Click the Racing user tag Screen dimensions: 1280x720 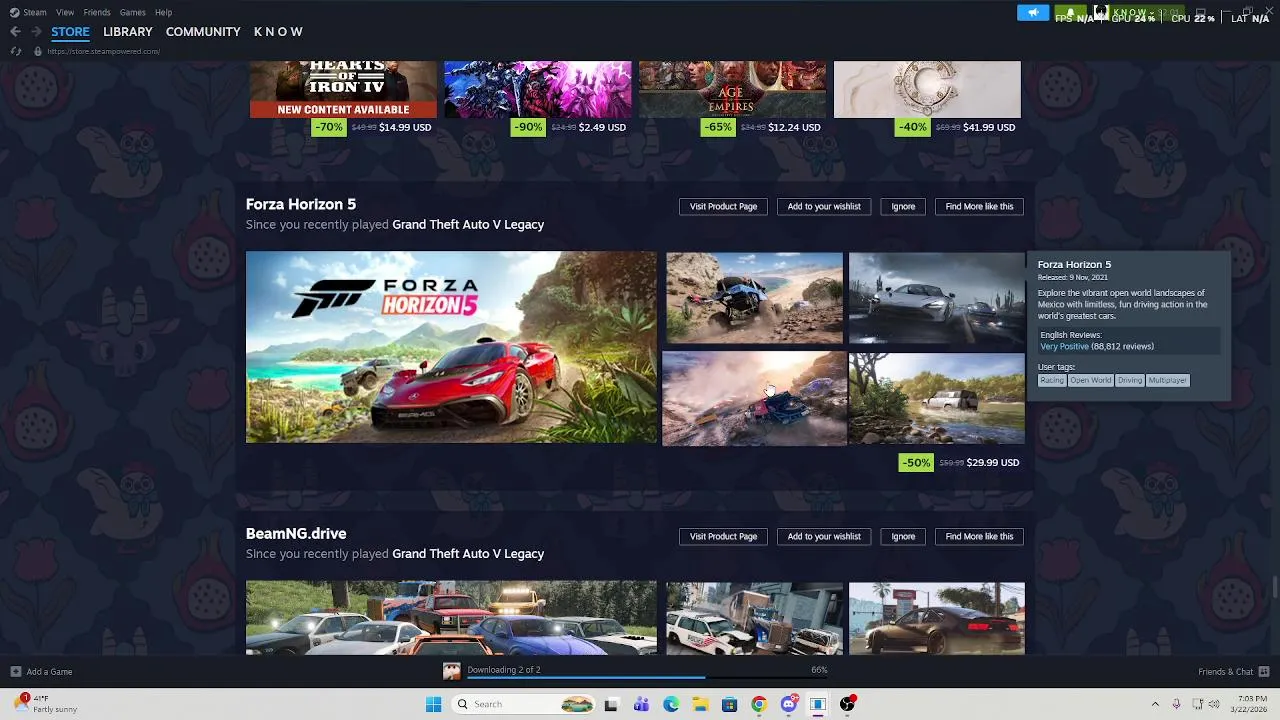pos(1052,380)
